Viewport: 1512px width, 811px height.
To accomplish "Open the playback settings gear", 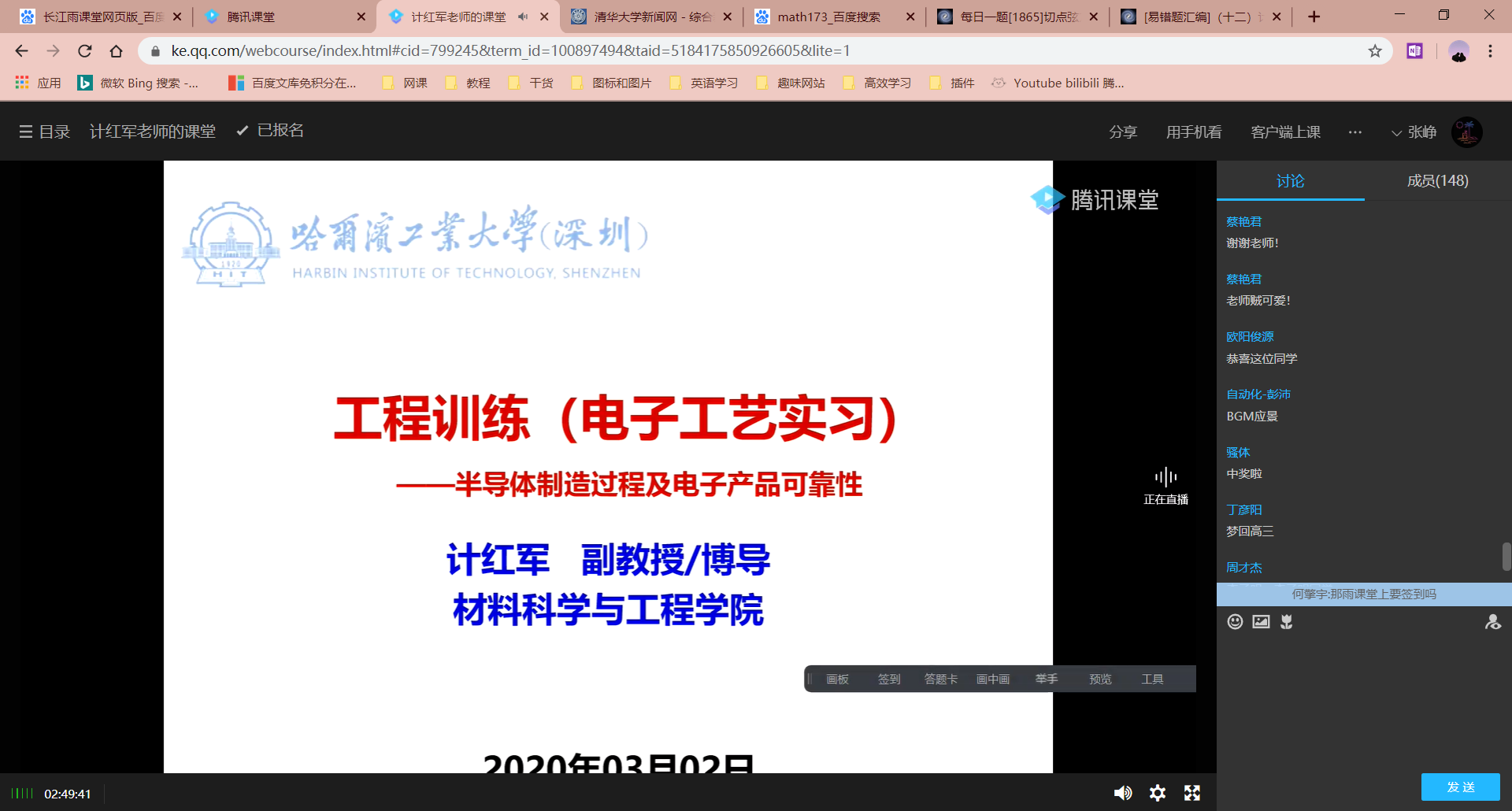I will click(1158, 793).
